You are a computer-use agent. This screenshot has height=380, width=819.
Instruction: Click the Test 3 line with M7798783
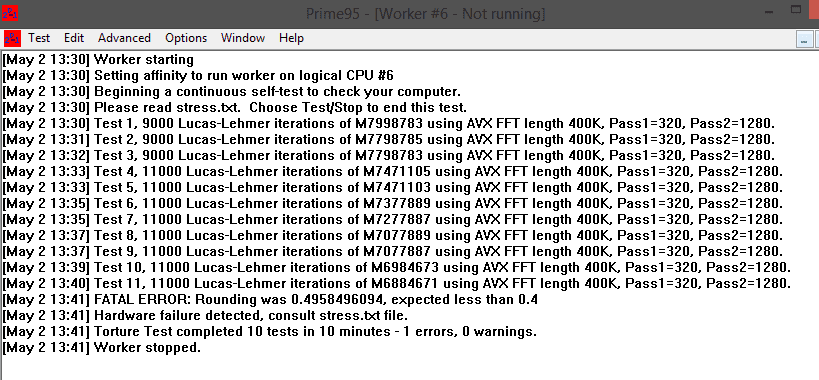[x=389, y=156]
